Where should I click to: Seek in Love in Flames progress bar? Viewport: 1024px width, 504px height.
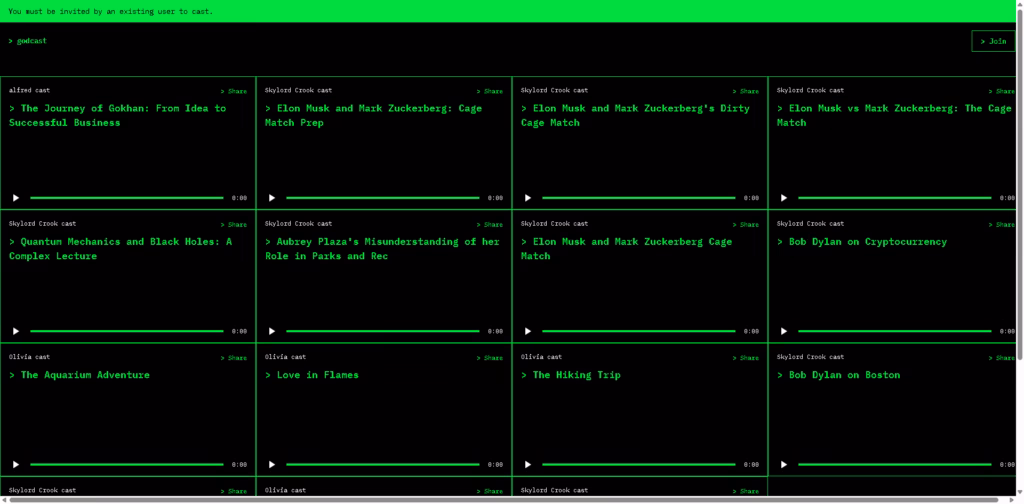click(x=383, y=464)
